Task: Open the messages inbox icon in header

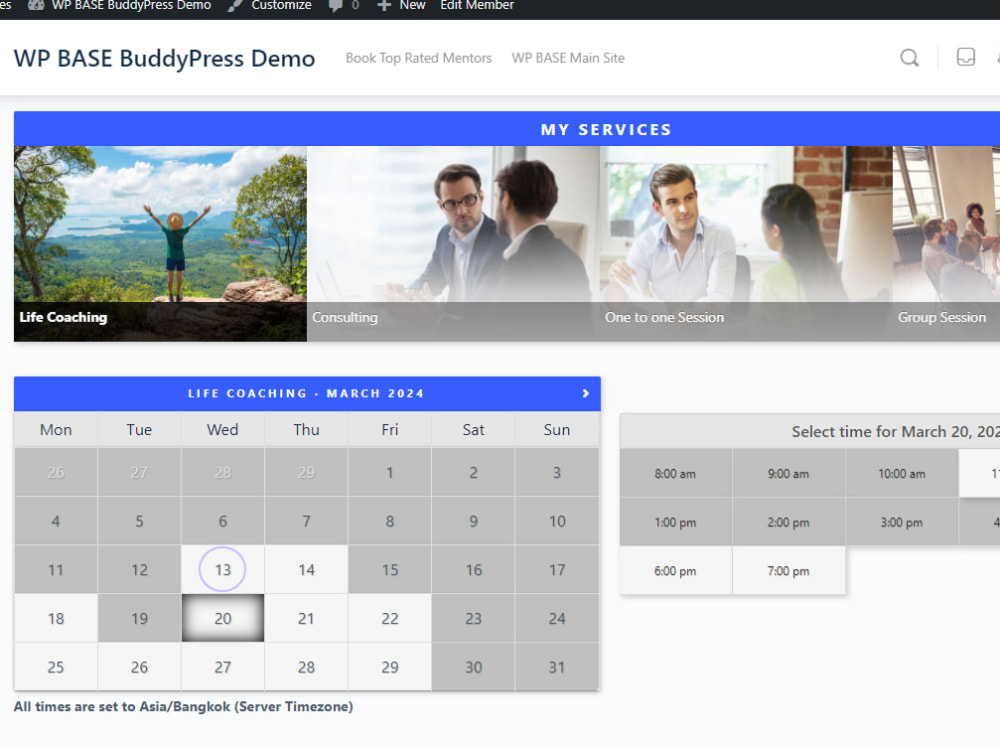Action: coord(966,57)
